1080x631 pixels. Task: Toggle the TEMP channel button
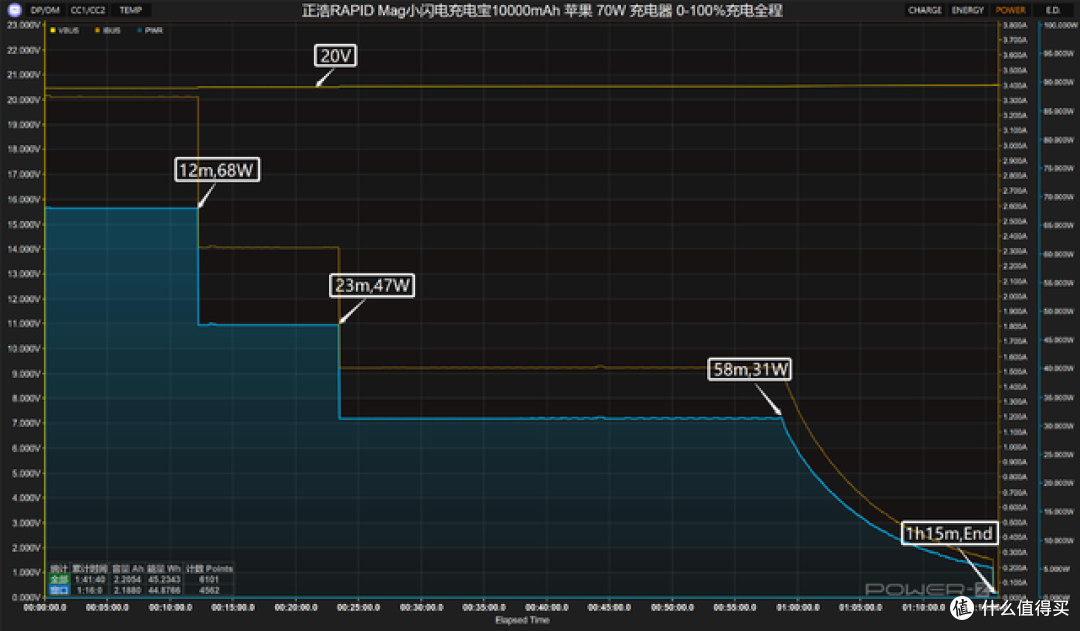tap(130, 10)
